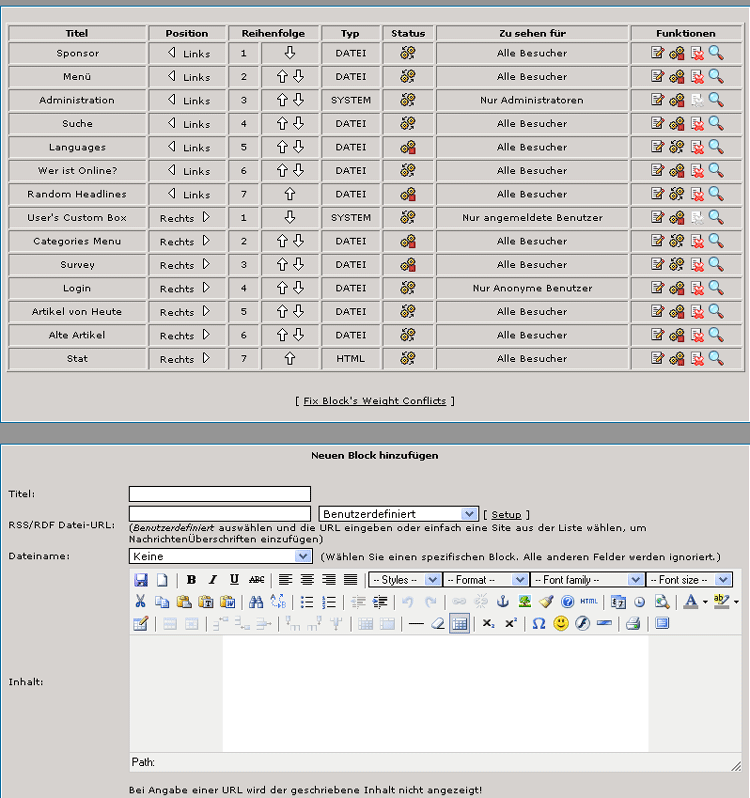Move Survey block to the right arrow
This screenshot has height=798, width=750.
pyautogui.click(x=206, y=265)
